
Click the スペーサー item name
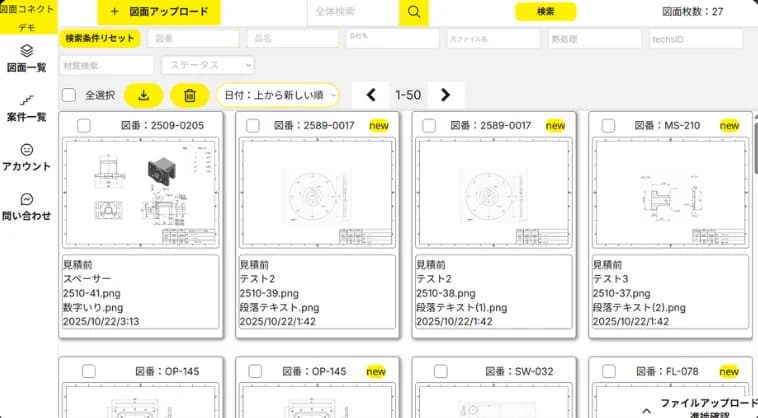pyautogui.click(x=87, y=279)
